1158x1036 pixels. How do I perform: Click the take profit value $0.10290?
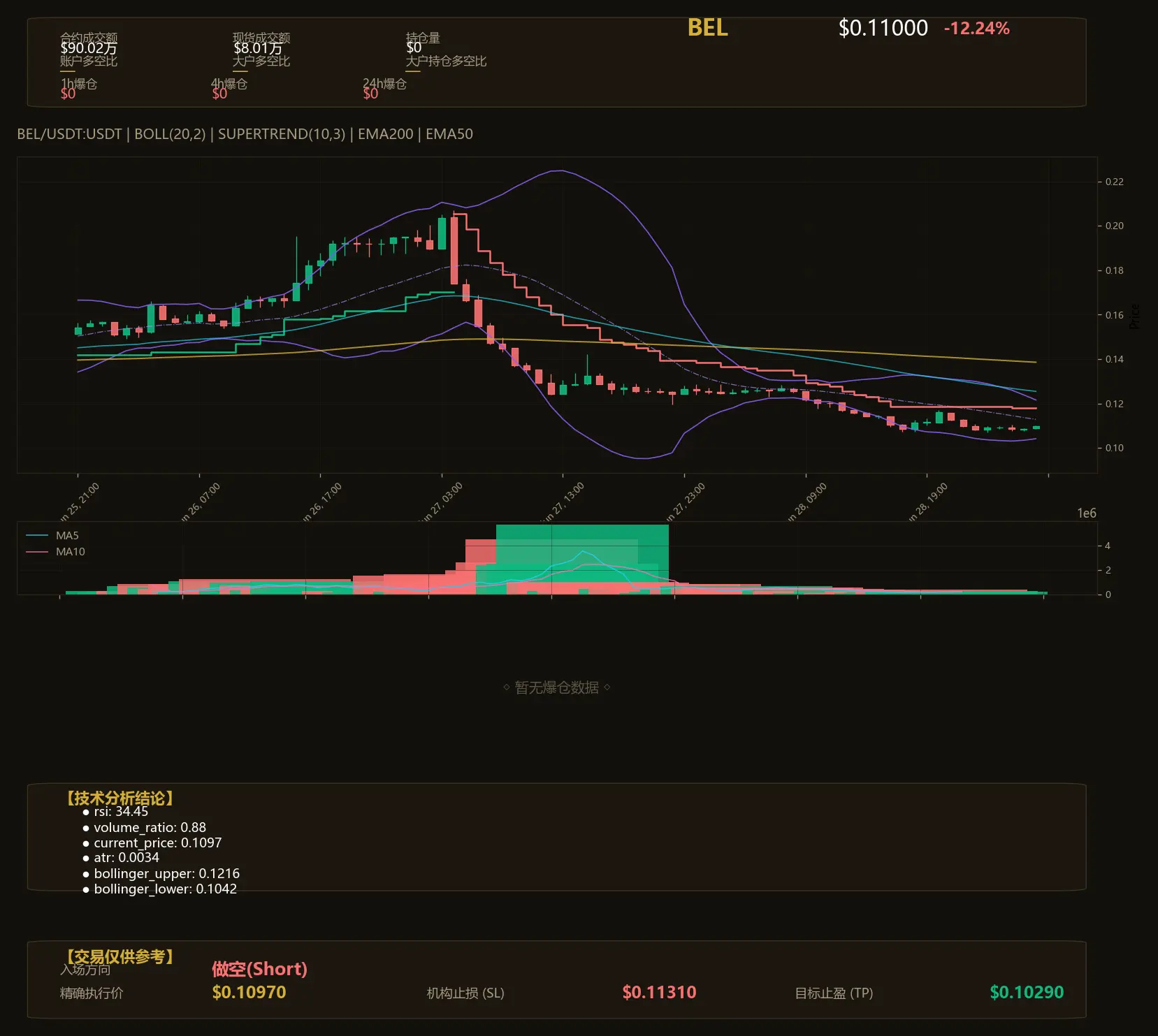pyautogui.click(x=1027, y=992)
